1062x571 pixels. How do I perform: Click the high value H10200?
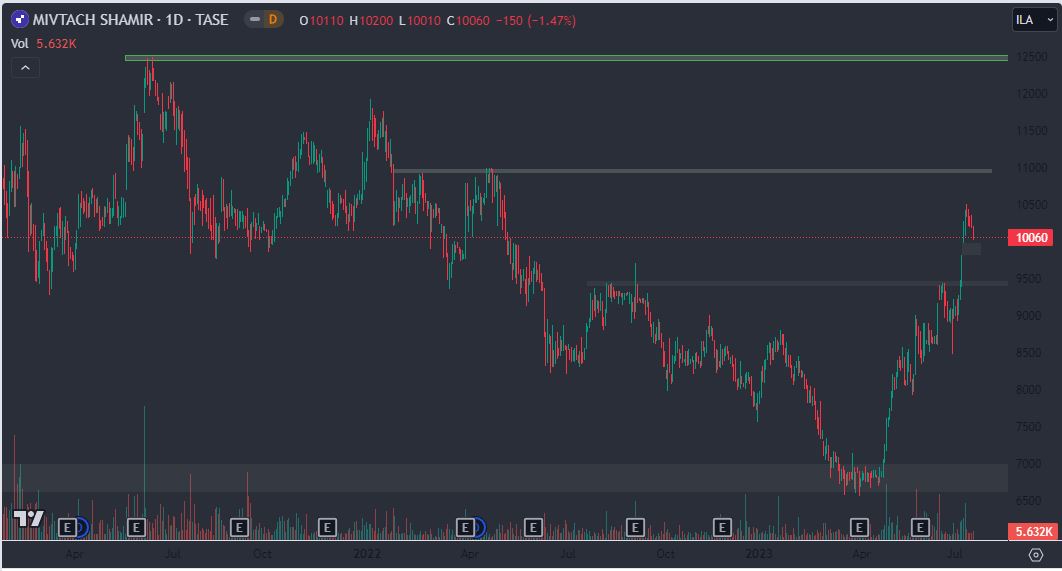[371, 21]
